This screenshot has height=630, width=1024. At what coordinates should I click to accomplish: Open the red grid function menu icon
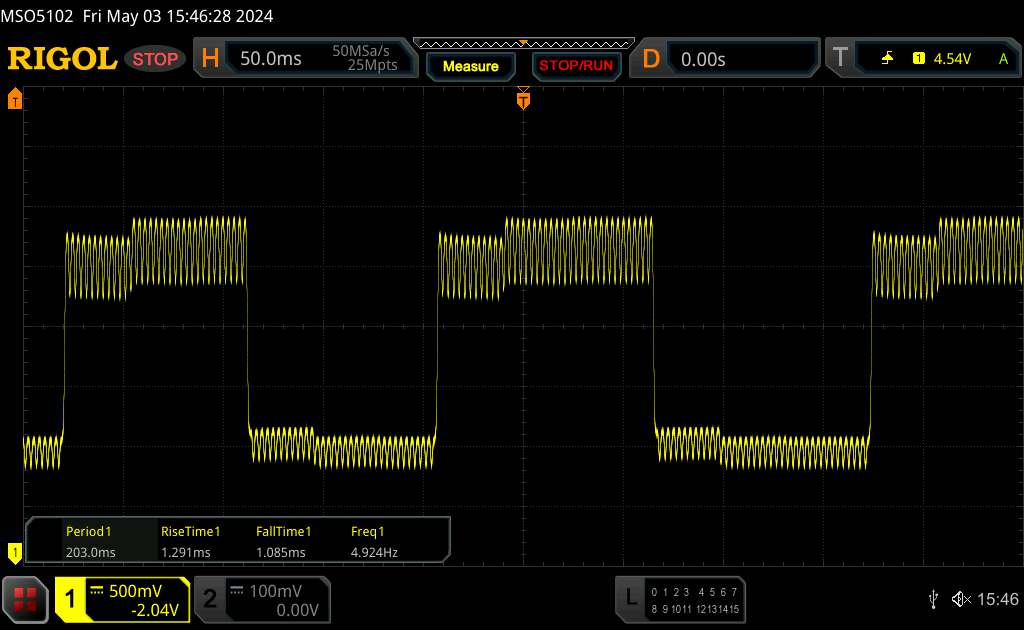[26, 598]
